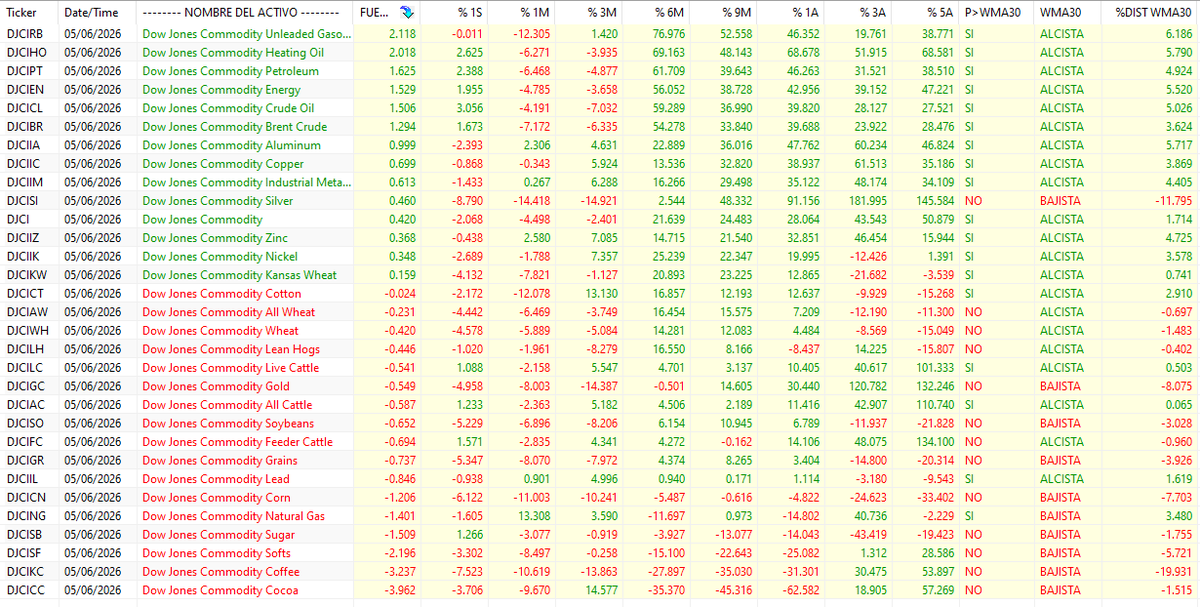This screenshot has width=1200, height=607.
Task: Click Silver's % 3A value 181.995
Action: [x=865, y=200]
